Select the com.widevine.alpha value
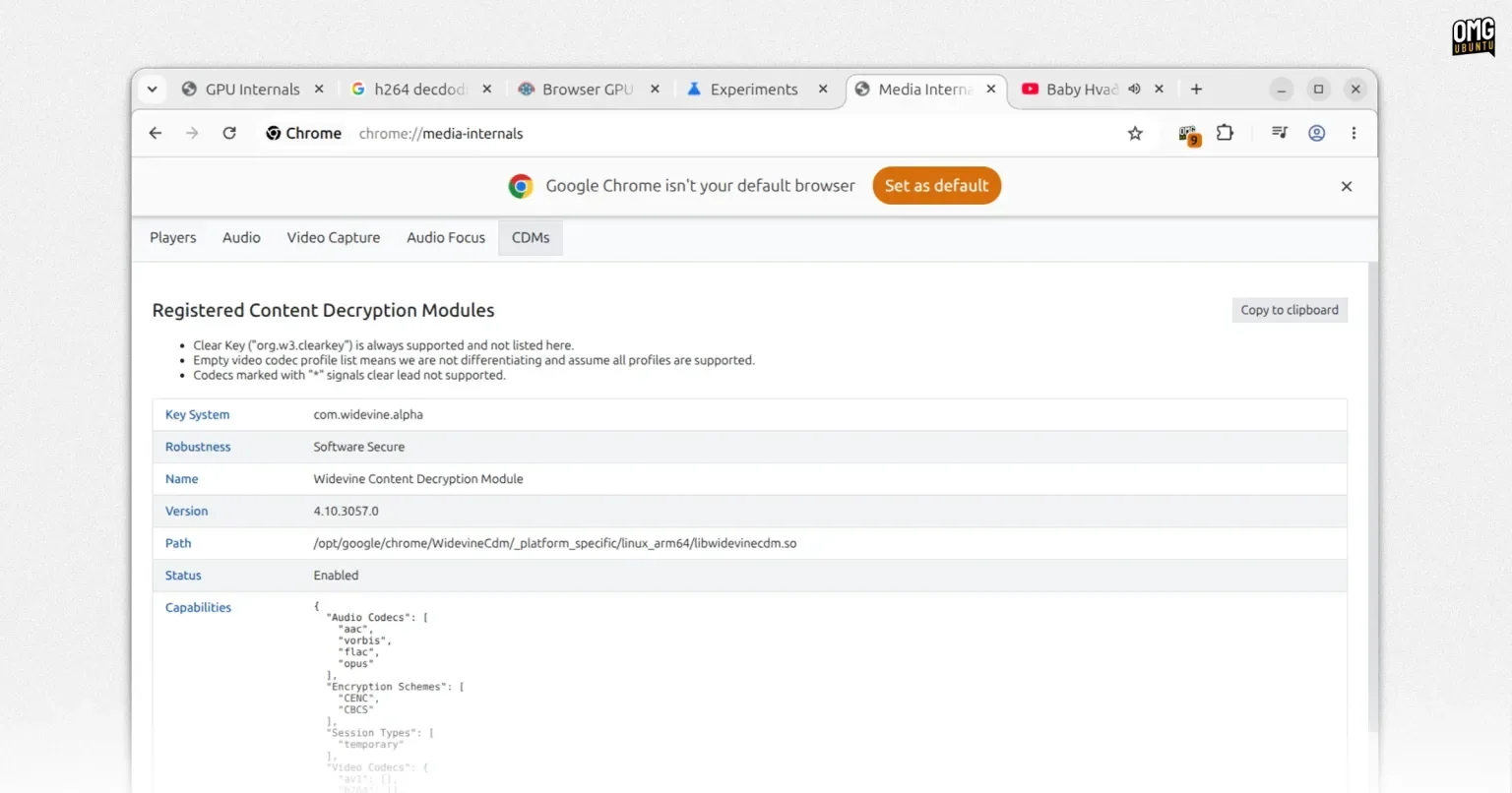 point(368,414)
